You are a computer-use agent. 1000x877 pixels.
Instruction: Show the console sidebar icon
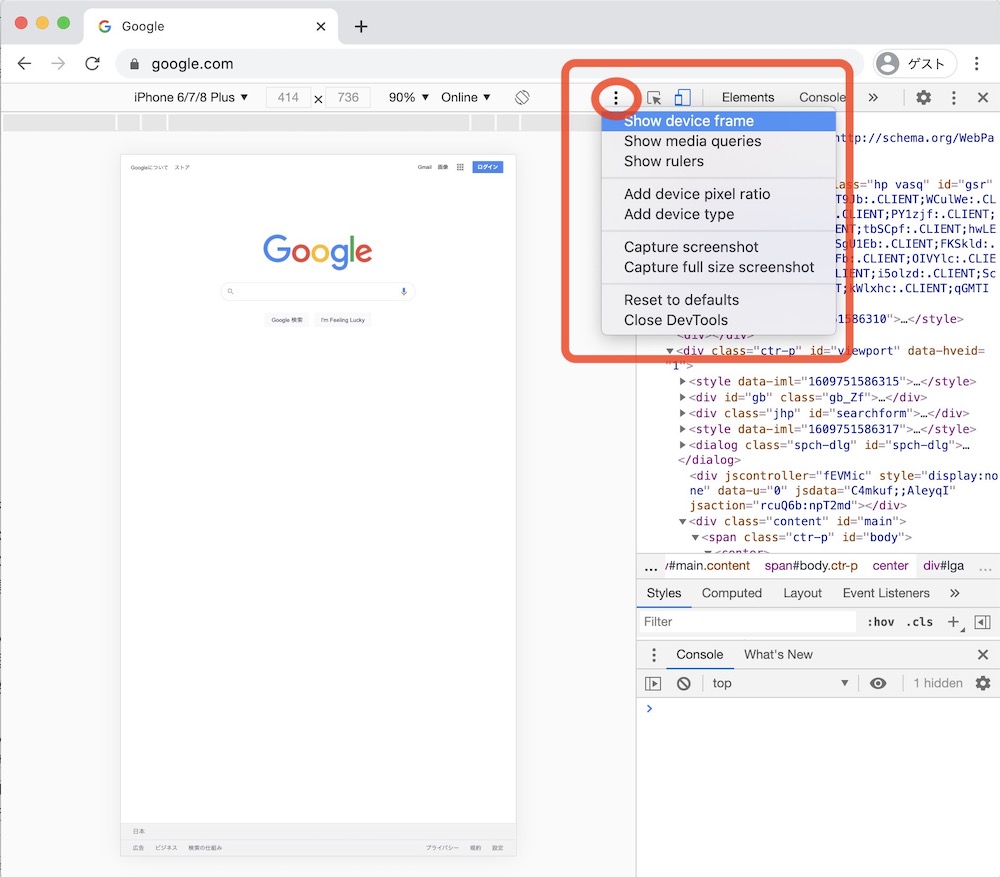point(653,684)
